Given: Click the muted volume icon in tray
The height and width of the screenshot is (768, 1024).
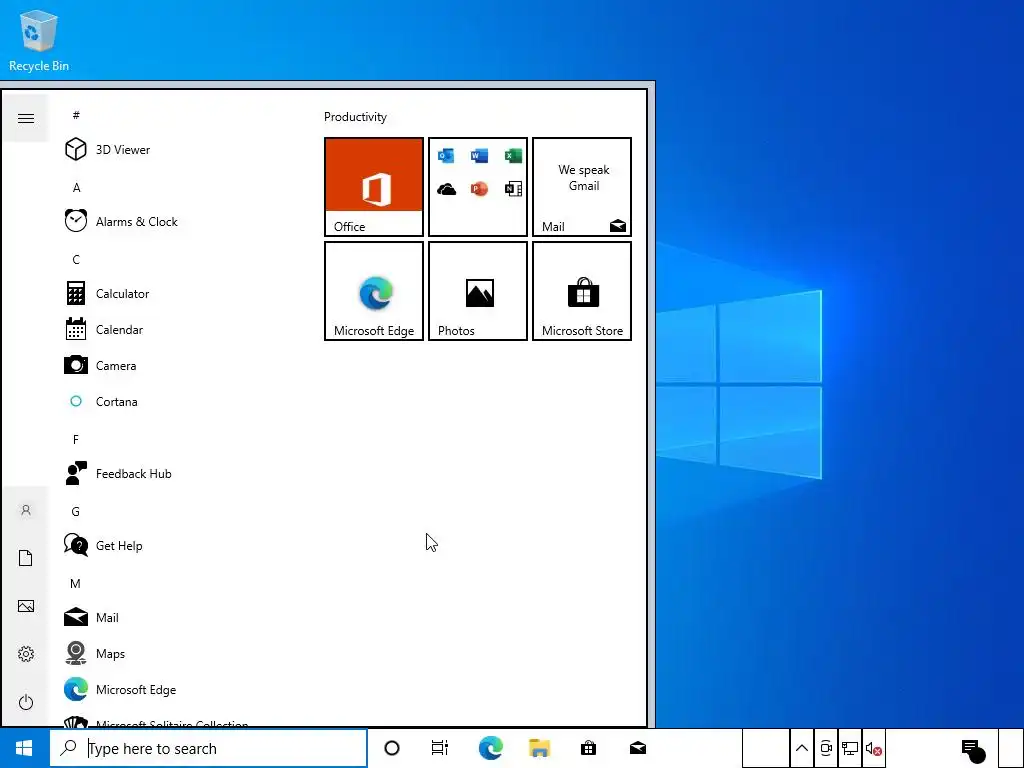Looking at the screenshot, I should pos(874,748).
